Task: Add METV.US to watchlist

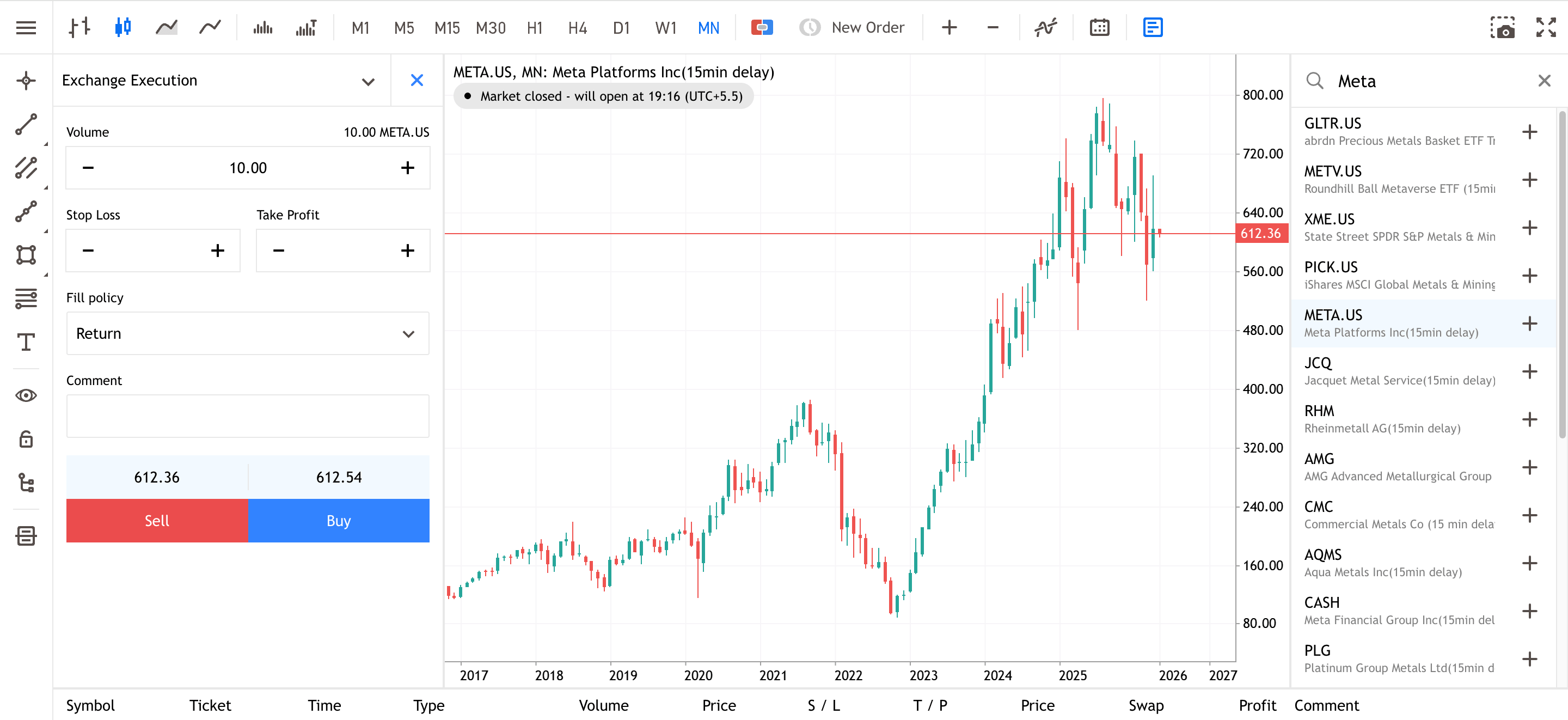Action: (1530, 180)
